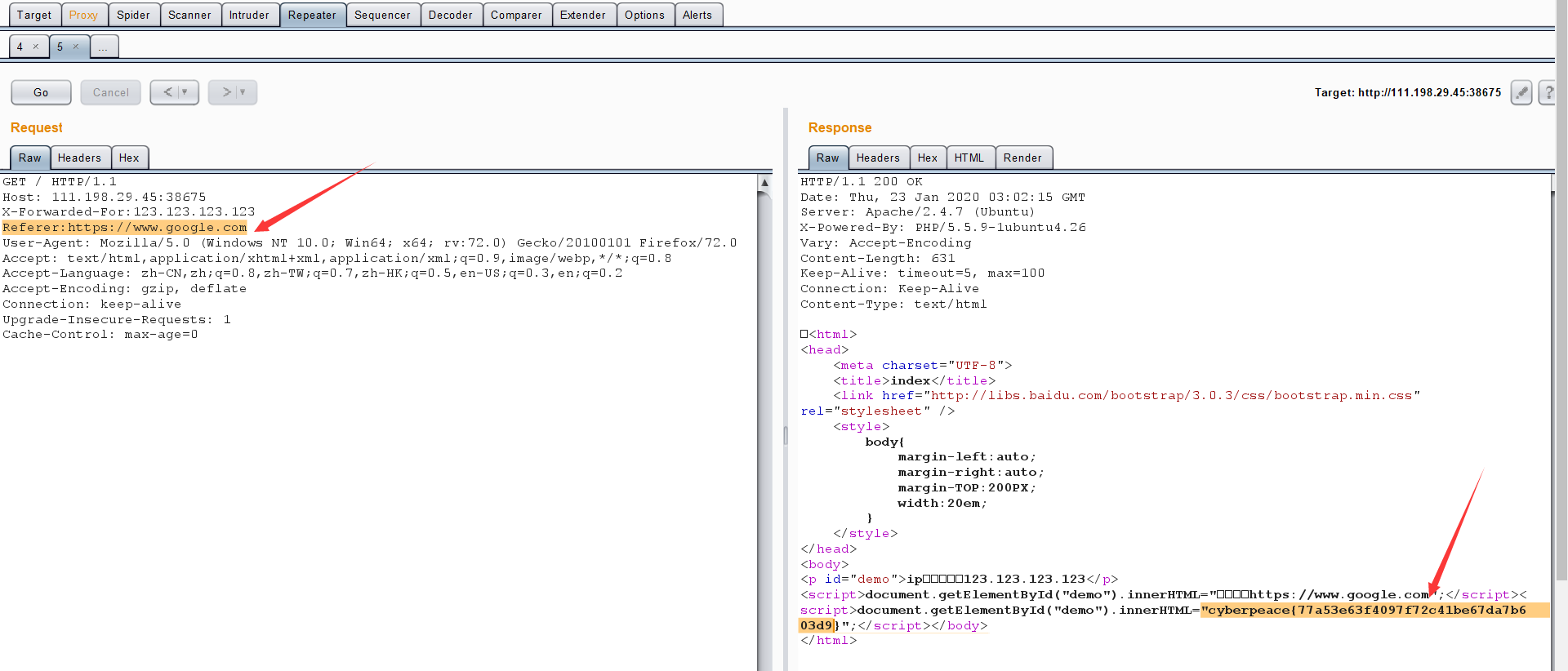
Task: Click the Cache-Control: max-age=0 line
Action: click(100, 335)
